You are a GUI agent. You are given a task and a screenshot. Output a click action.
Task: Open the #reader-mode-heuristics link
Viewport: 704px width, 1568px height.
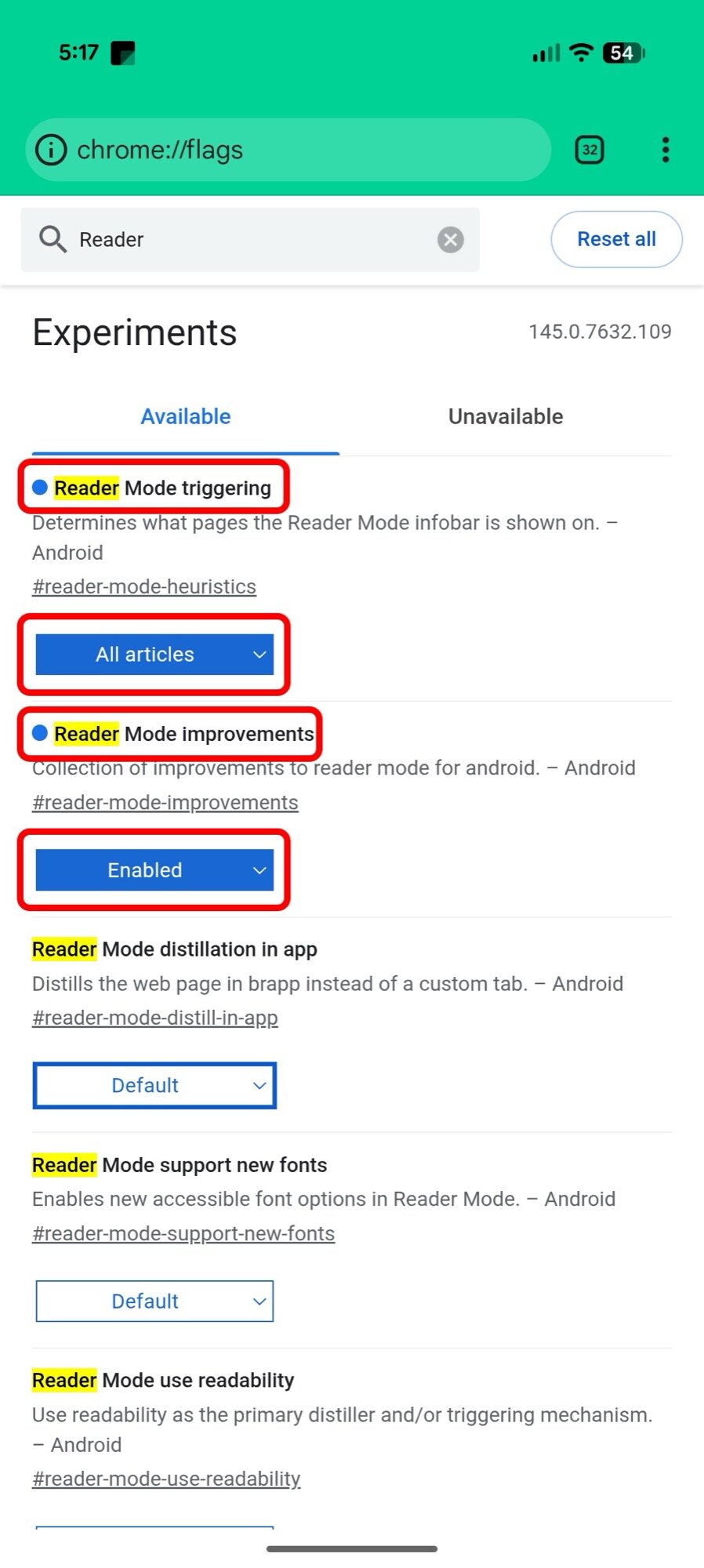pyautogui.click(x=143, y=586)
